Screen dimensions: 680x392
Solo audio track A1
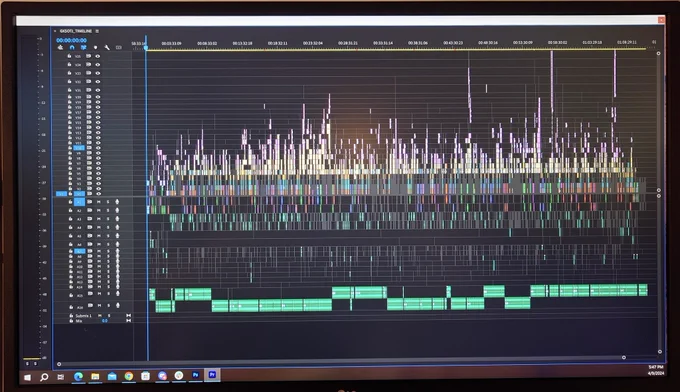(x=108, y=202)
